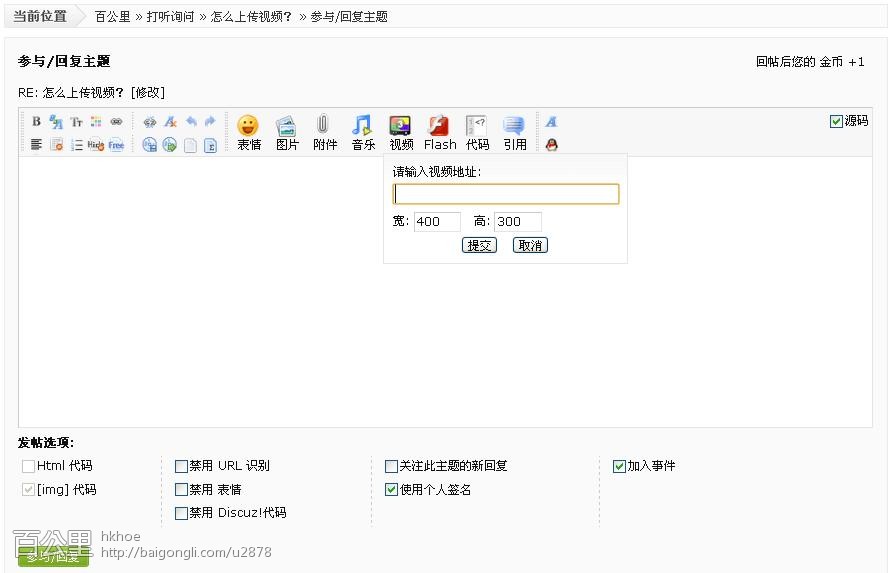Screen dimensions: 892x573
Task: Add an attachment via 附件 paperclip
Action: (x=324, y=133)
